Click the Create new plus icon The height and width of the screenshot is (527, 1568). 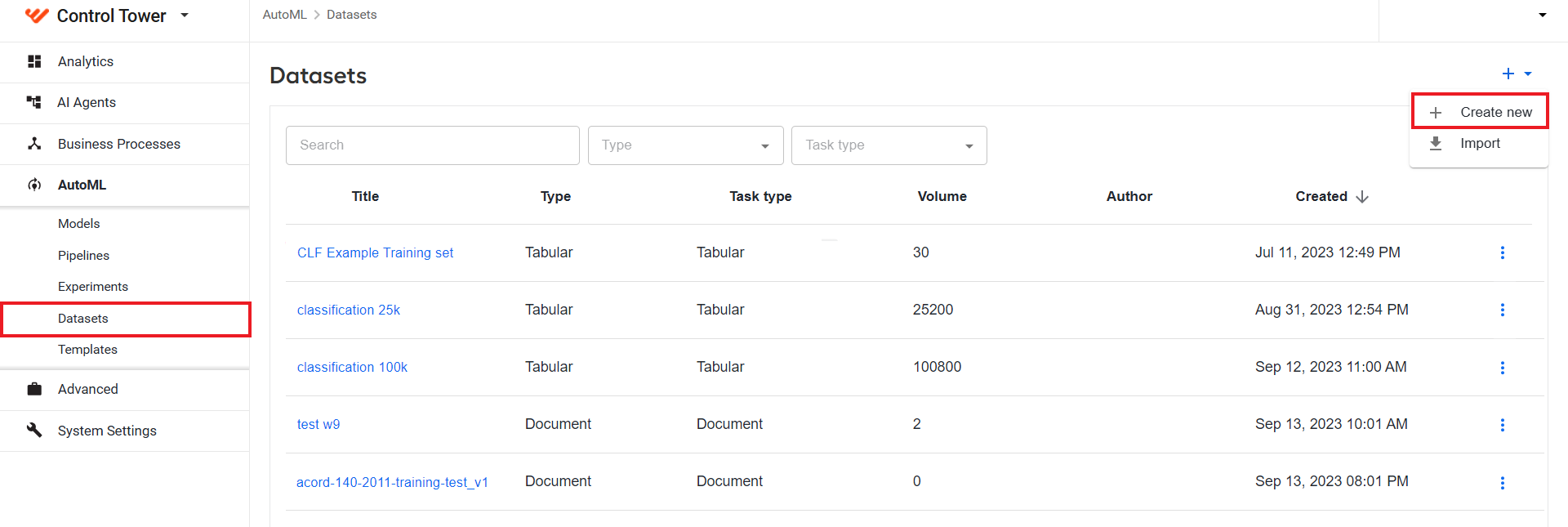[1436, 113]
